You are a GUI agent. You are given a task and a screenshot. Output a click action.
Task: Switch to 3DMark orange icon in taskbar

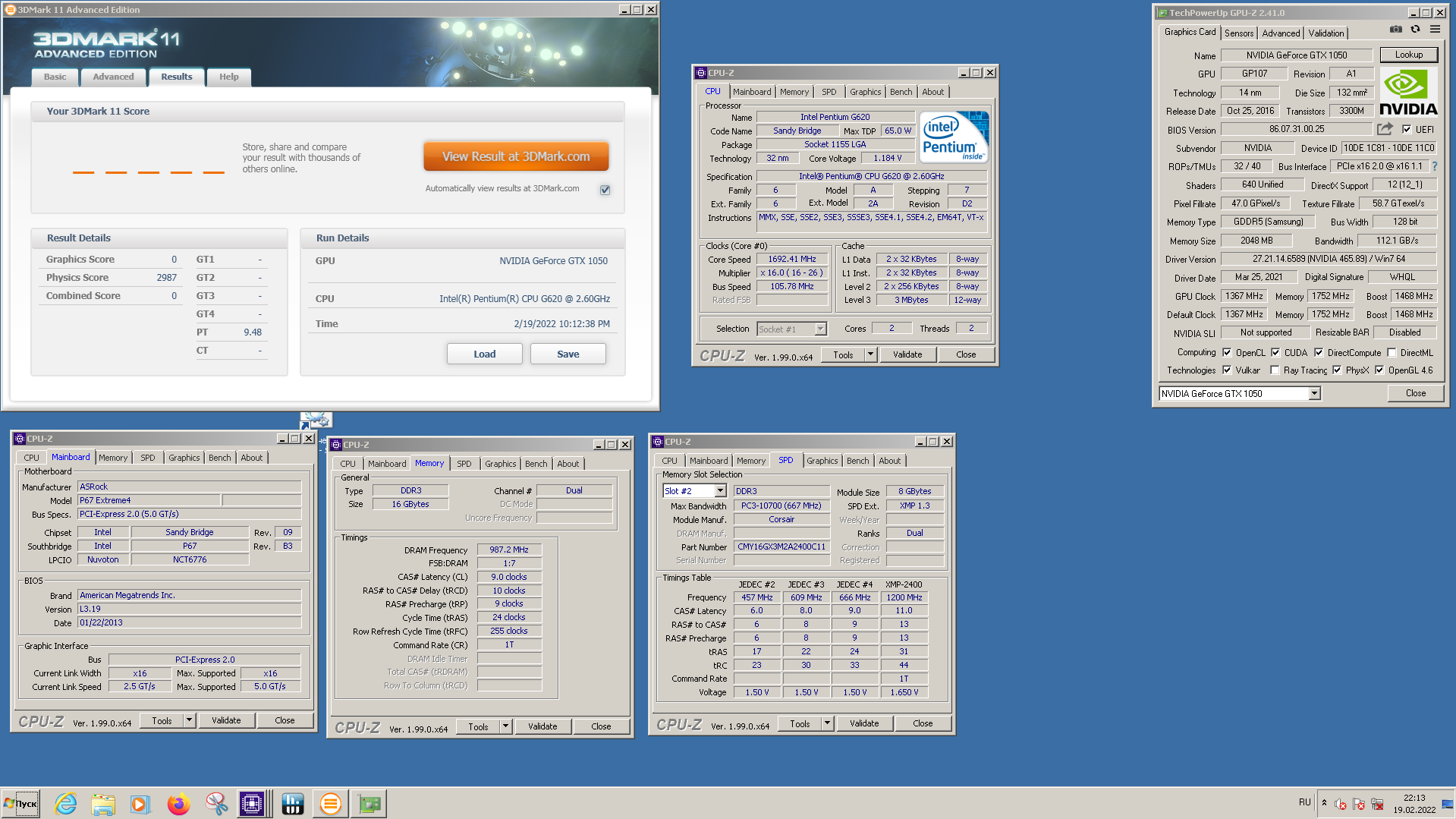tap(331, 803)
